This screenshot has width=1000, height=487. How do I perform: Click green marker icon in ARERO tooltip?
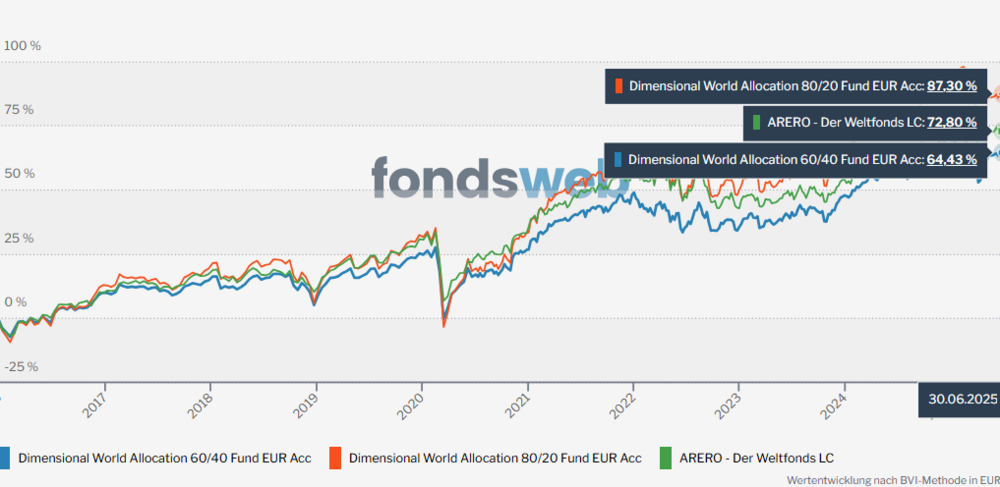(x=756, y=122)
